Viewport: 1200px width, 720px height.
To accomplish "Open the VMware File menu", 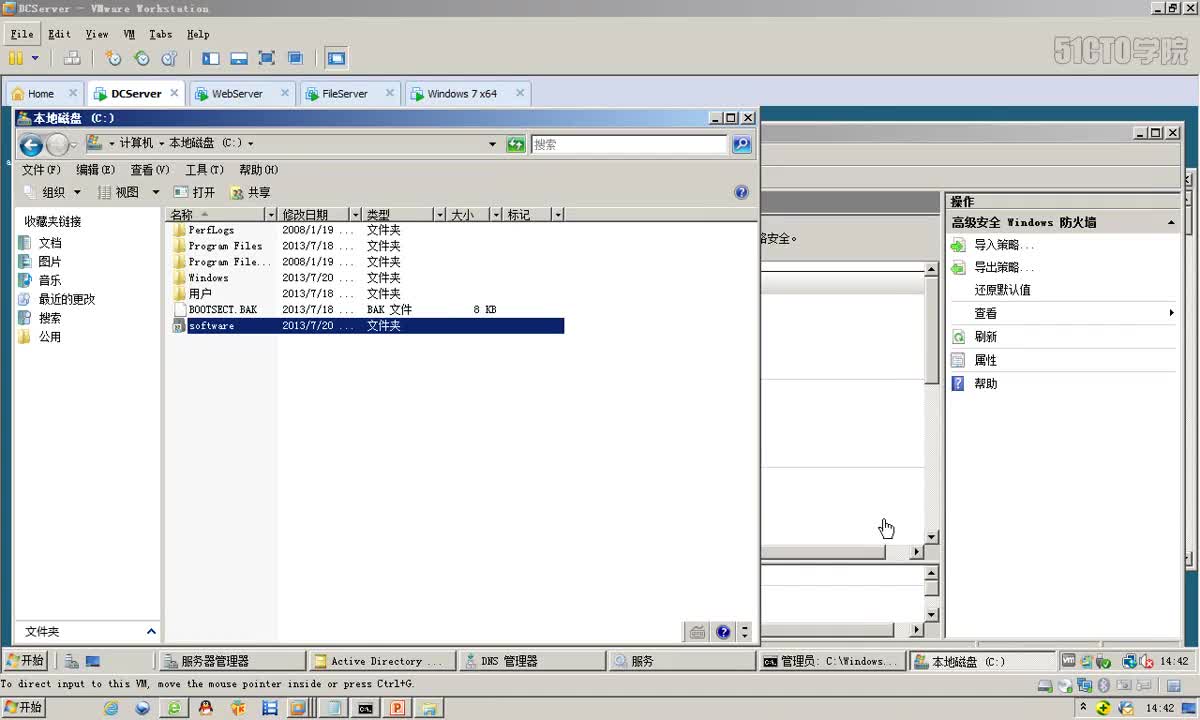I will pos(22,34).
